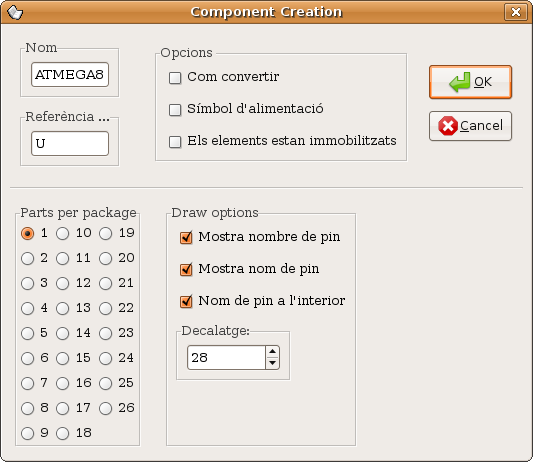Viewport: 533px width, 462px height.
Task: Increase Decalatge value with up arrow
Action: click(272, 352)
